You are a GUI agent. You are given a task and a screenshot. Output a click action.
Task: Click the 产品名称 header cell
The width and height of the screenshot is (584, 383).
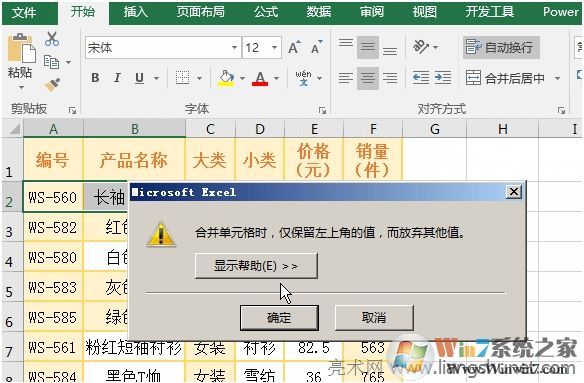[x=134, y=160]
